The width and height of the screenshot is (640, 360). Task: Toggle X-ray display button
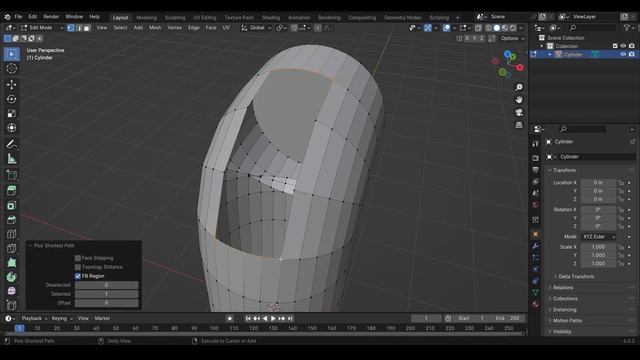tap(478, 28)
